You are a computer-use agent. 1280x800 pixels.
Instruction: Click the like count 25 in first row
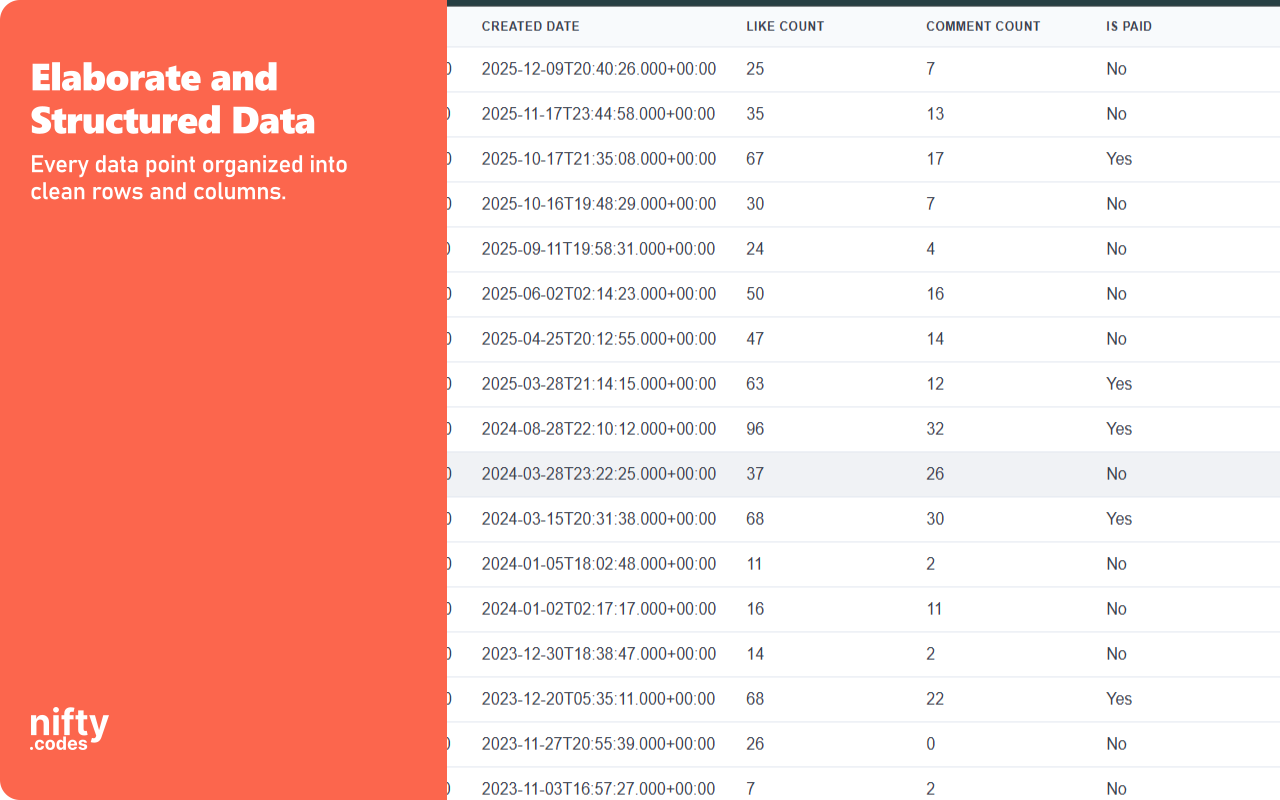click(x=754, y=69)
